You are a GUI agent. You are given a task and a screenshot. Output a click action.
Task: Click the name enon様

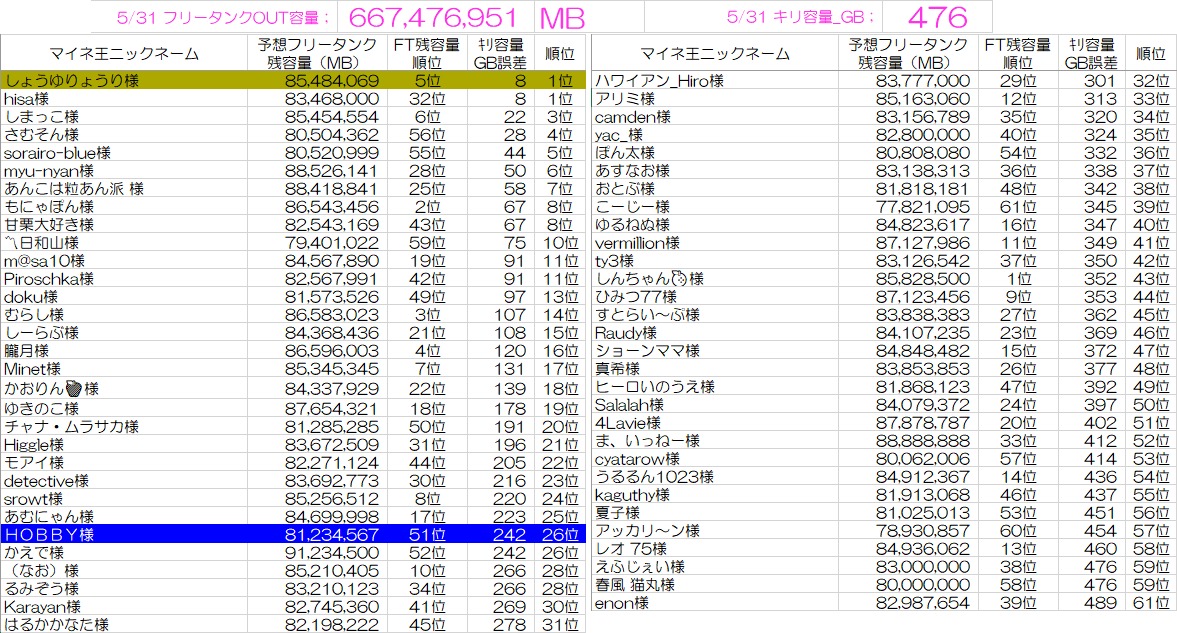coord(622,603)
